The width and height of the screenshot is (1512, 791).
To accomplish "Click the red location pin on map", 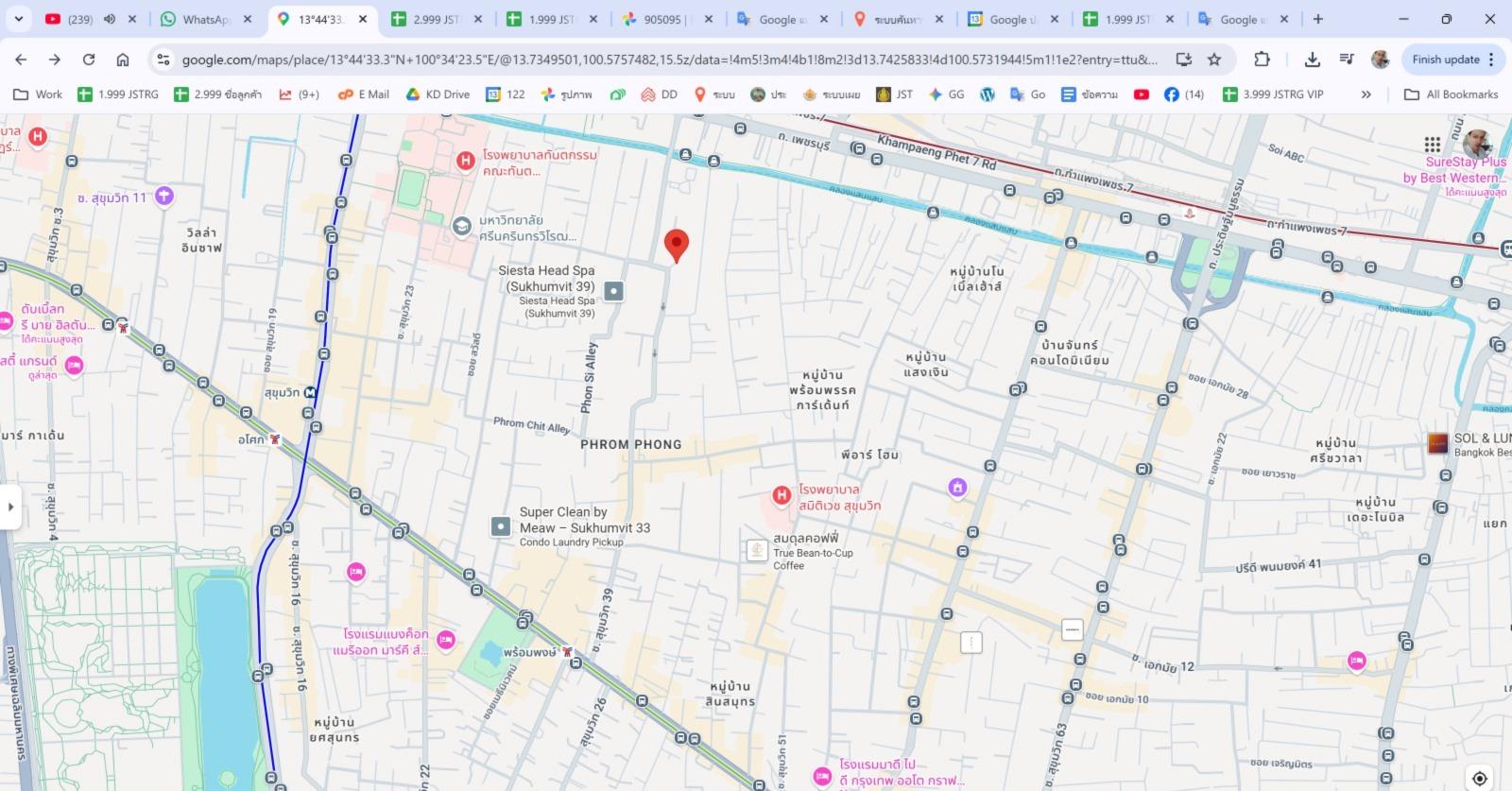I will (x=676, y=244).
